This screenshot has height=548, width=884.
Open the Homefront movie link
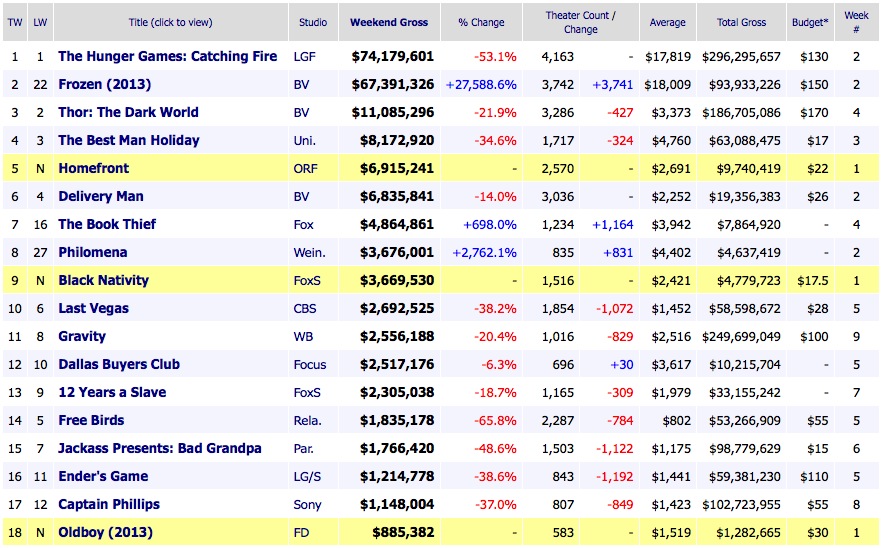[93, 169]
